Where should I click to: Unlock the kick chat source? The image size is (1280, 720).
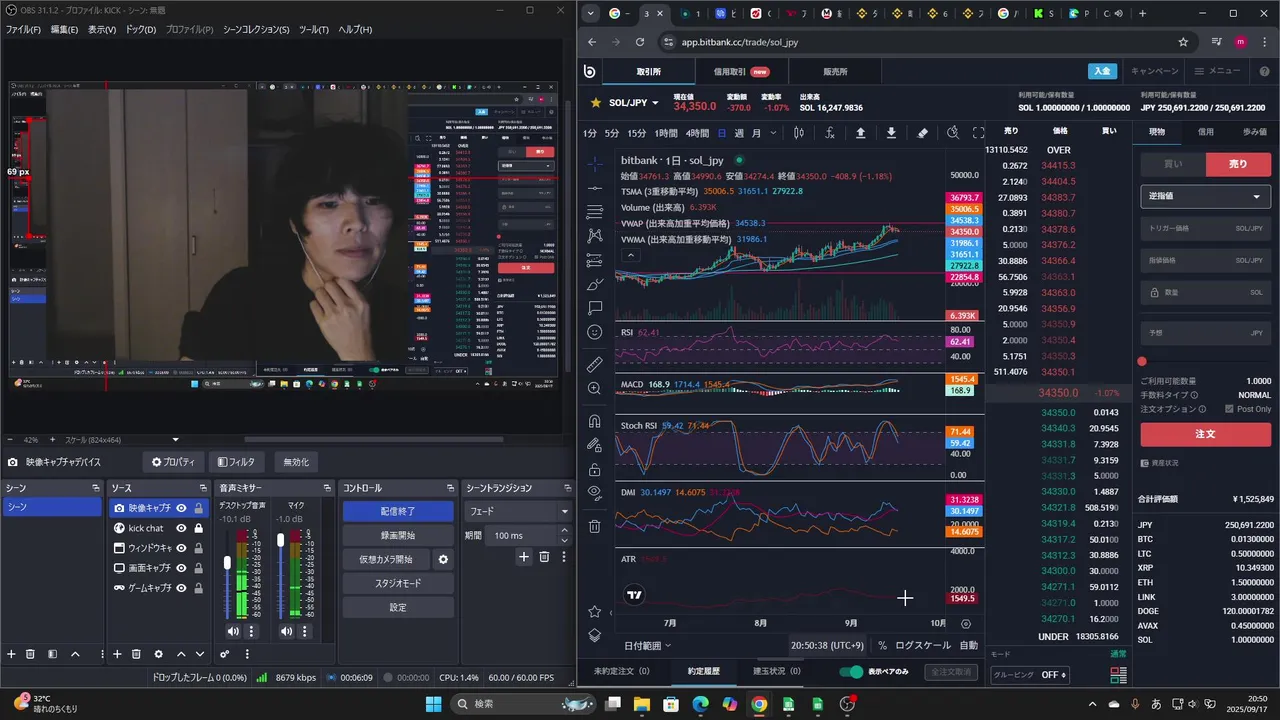199,528
